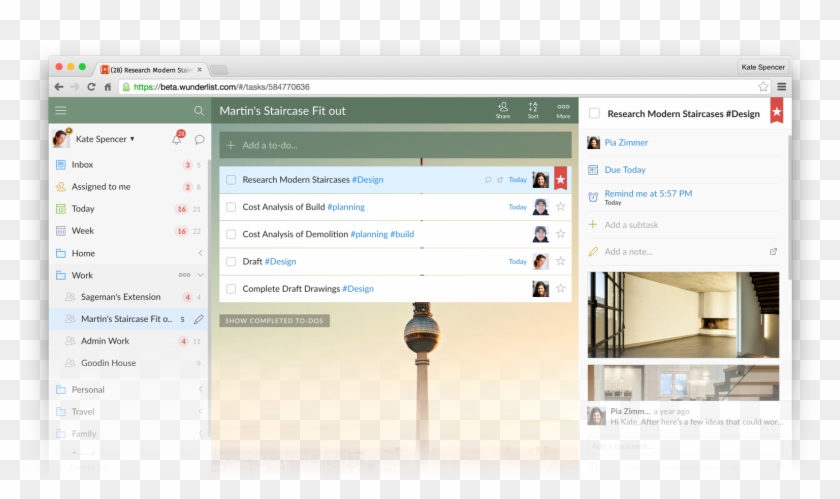The image size is (840, 499).
Task: Click the comment icon on Research task row
Action: point(488,180)
